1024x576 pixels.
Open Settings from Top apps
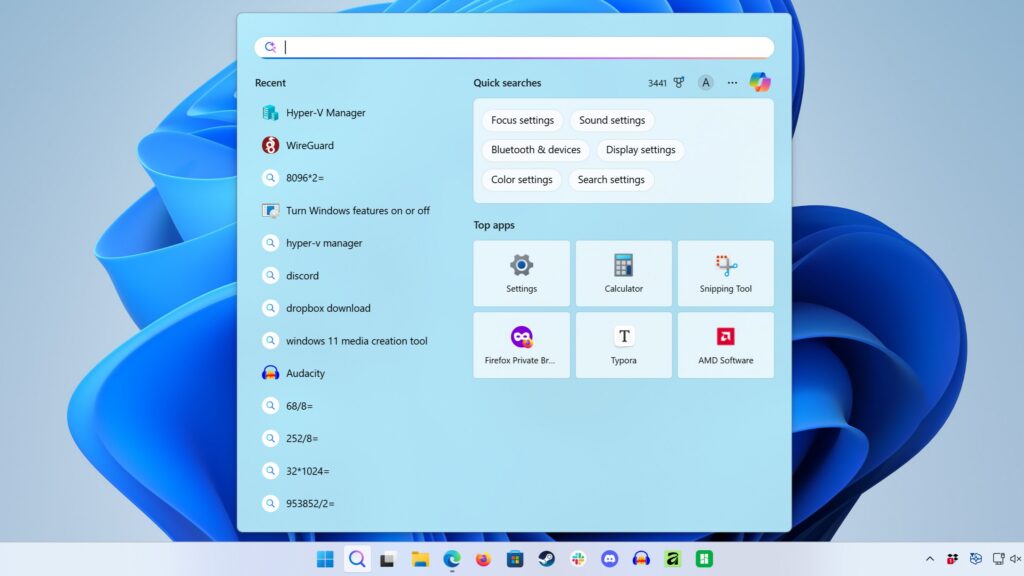pos(521,273)
